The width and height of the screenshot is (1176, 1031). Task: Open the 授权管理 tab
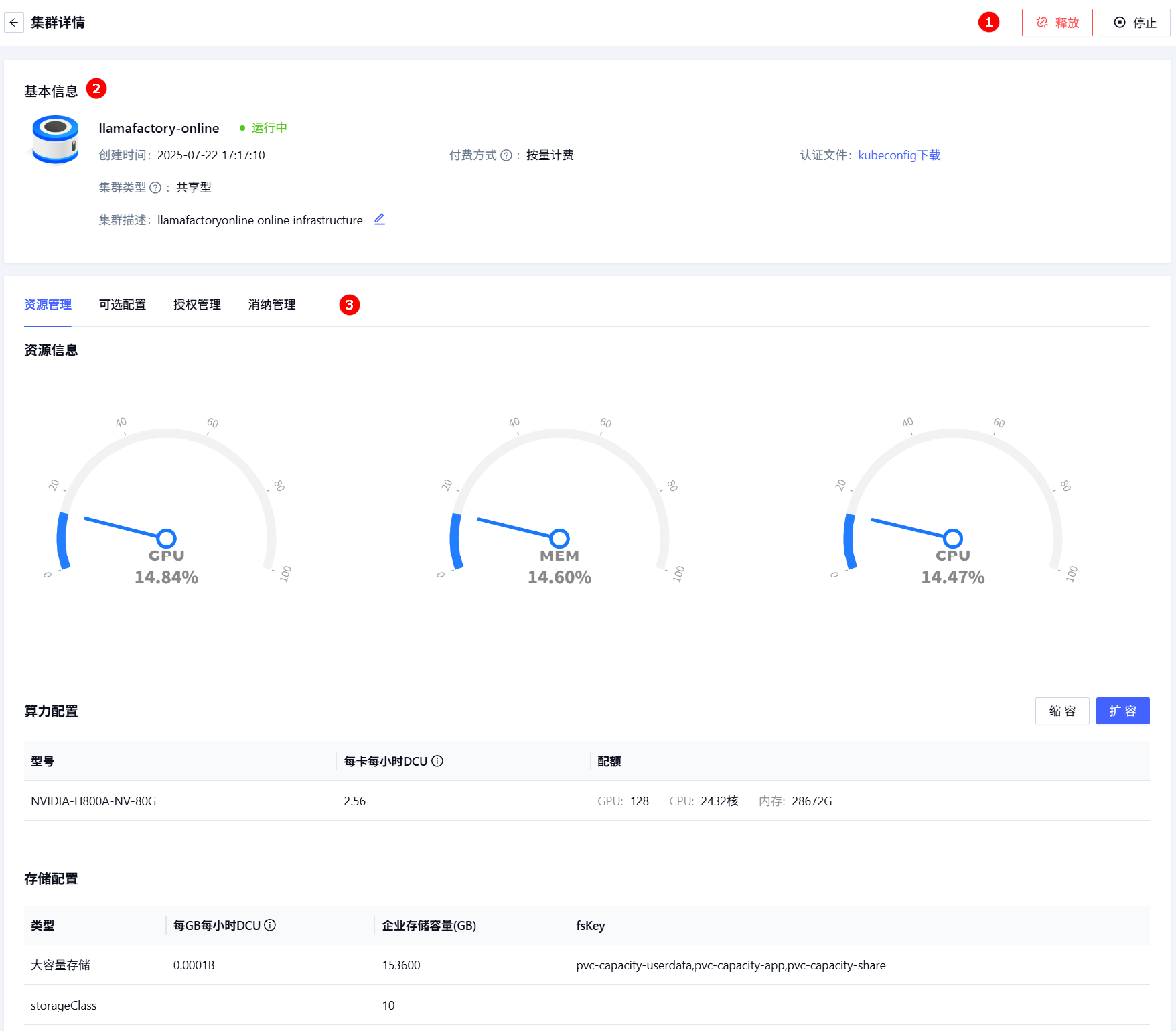tap(197, 305)
